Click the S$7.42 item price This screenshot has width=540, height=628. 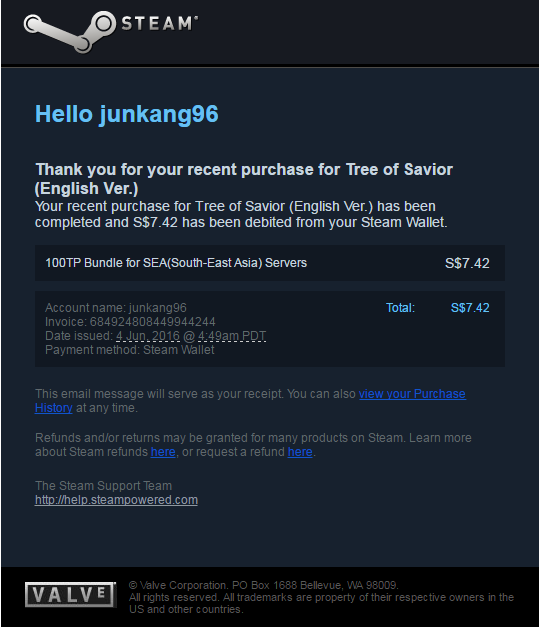(x=467, y=263)
